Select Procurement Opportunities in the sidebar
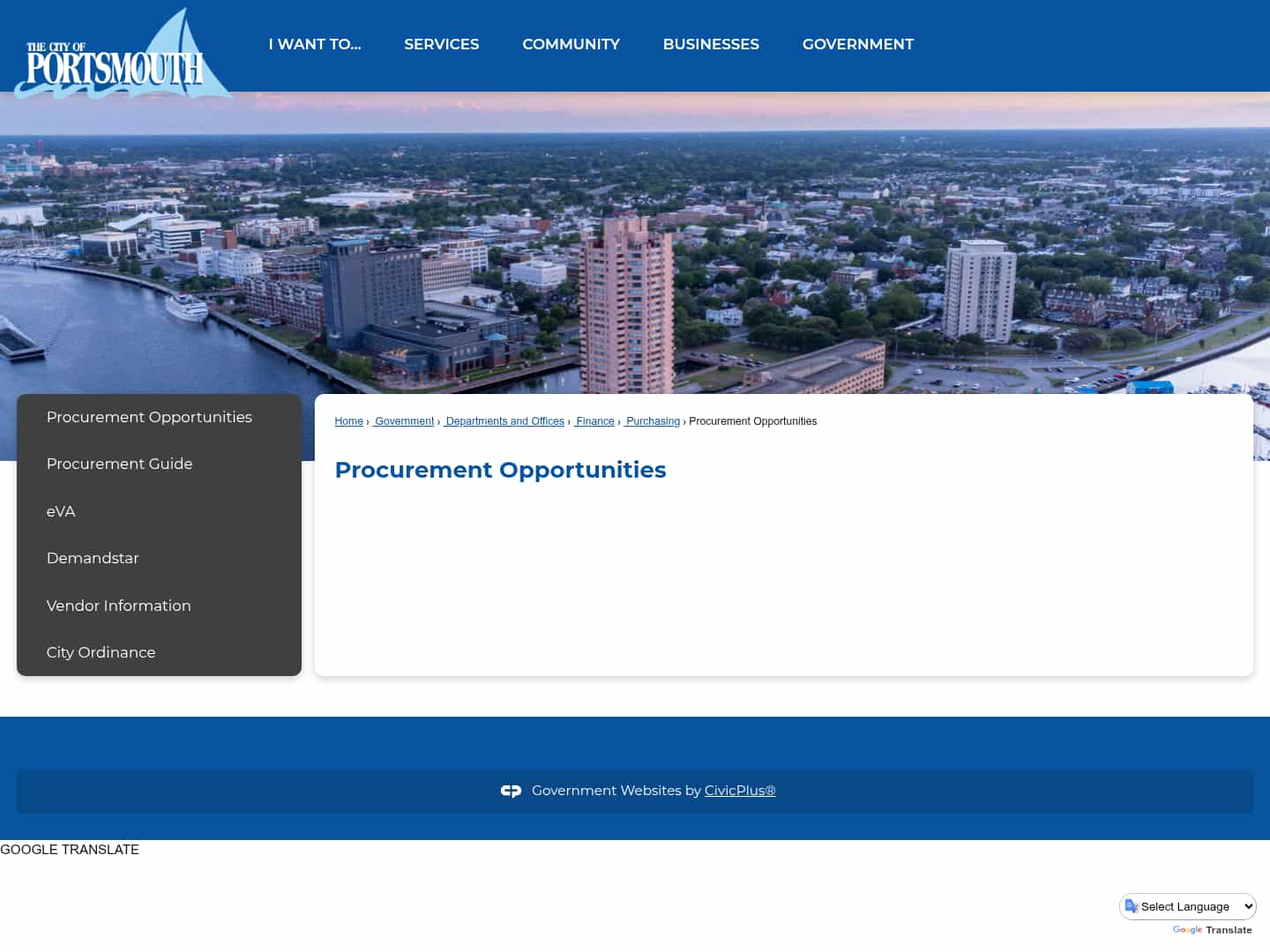 coord(159,417)
